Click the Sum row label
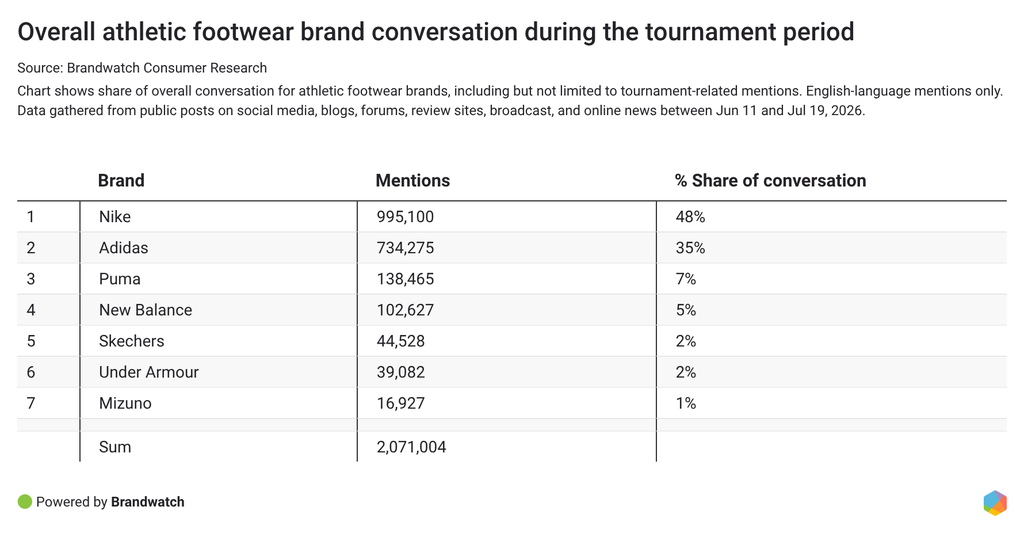1024x533 pixels. [x=115, y=447]
